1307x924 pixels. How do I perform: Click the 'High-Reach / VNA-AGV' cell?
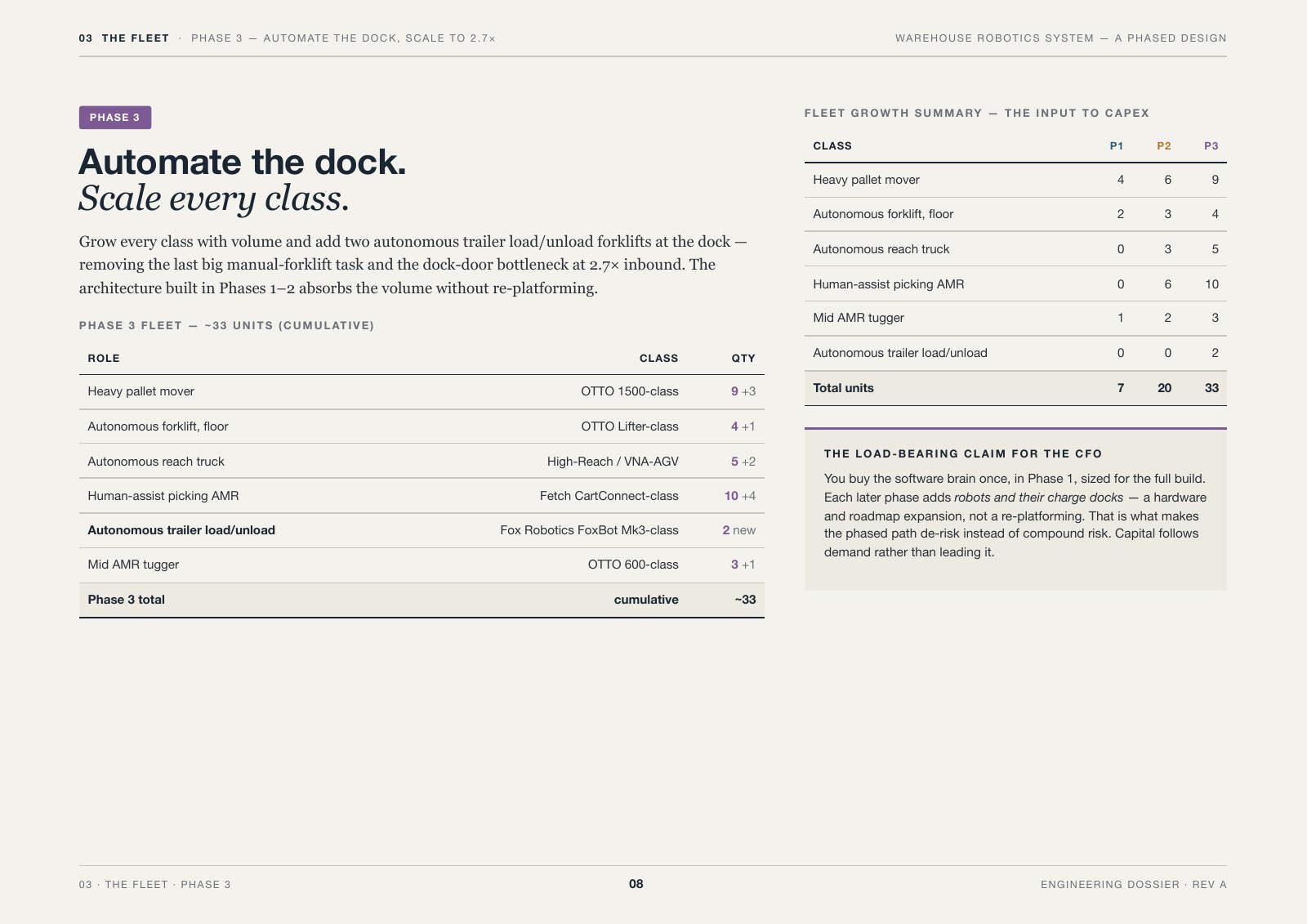click(613, 462)
